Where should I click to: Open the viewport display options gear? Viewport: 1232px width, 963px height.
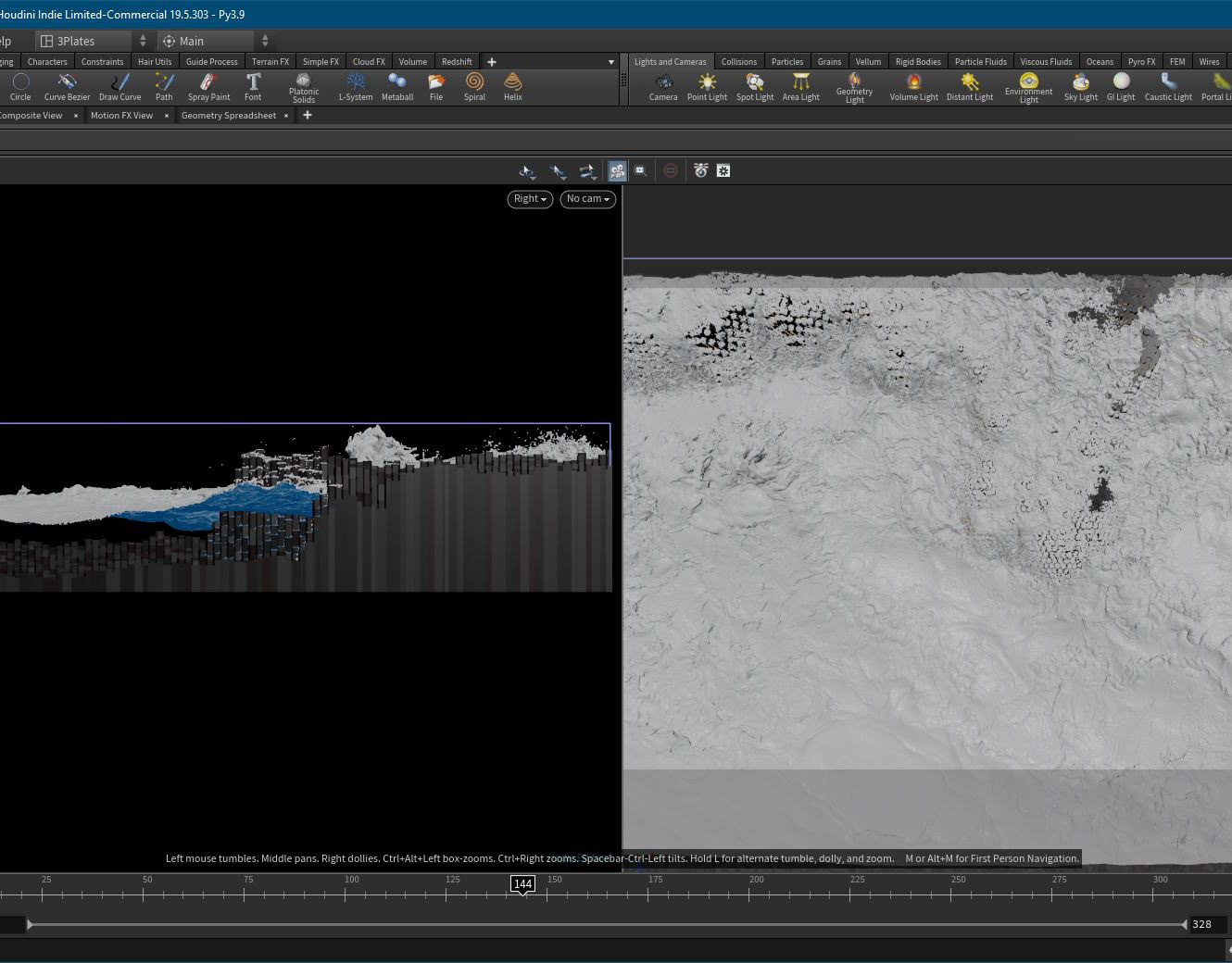723,170
